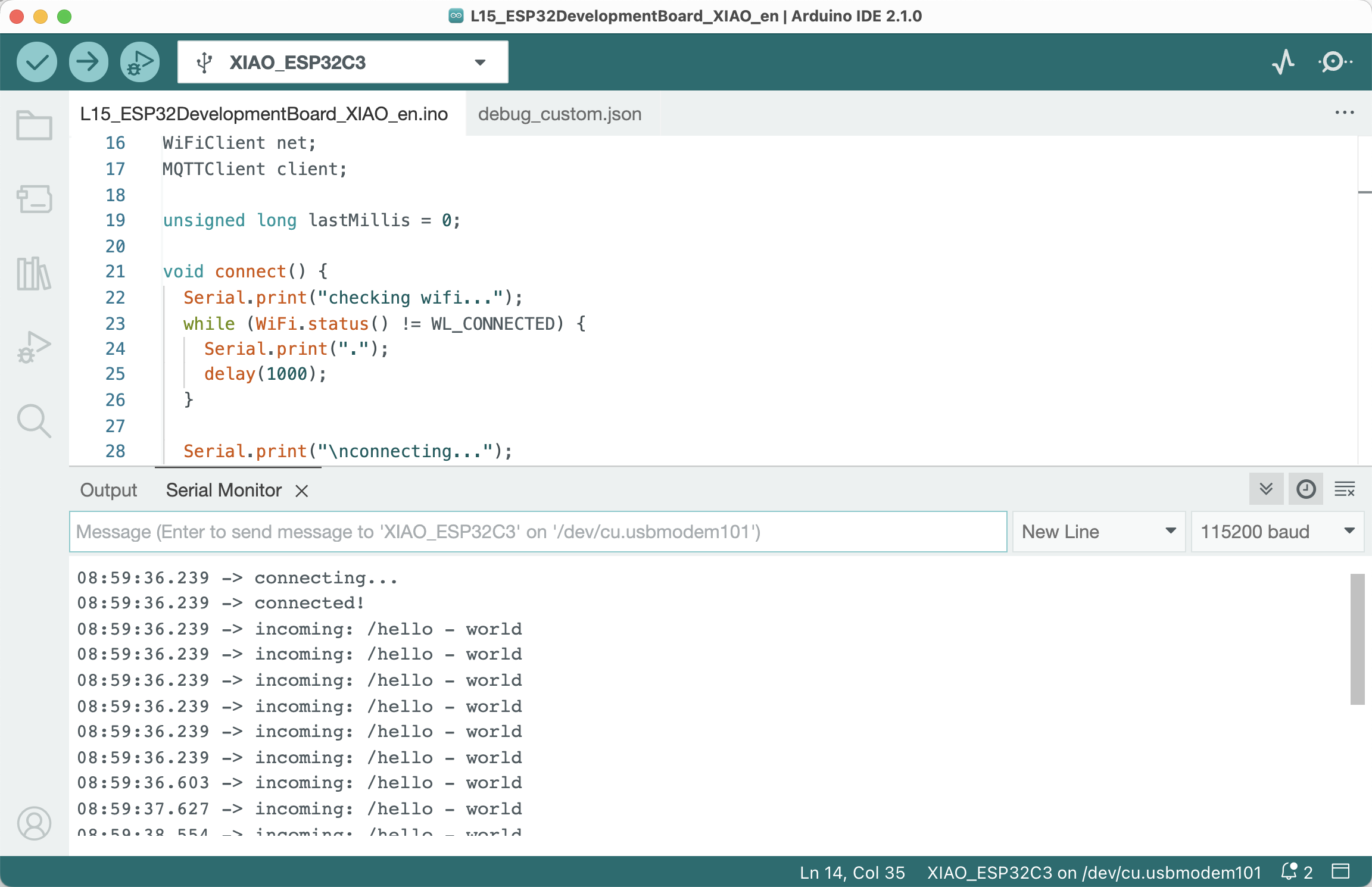This screenshot has height=887, width=1372.
Task: Open the Sketchbook folder in sidebar
Action: [x=35, y=126]
